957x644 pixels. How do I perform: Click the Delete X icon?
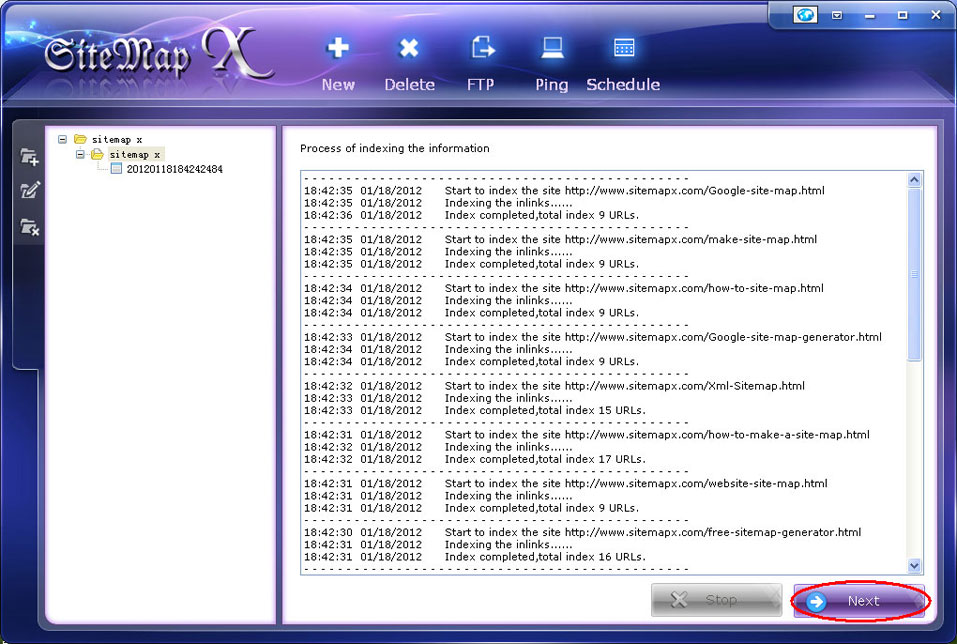pyautogui.click(x=409, y=48)
